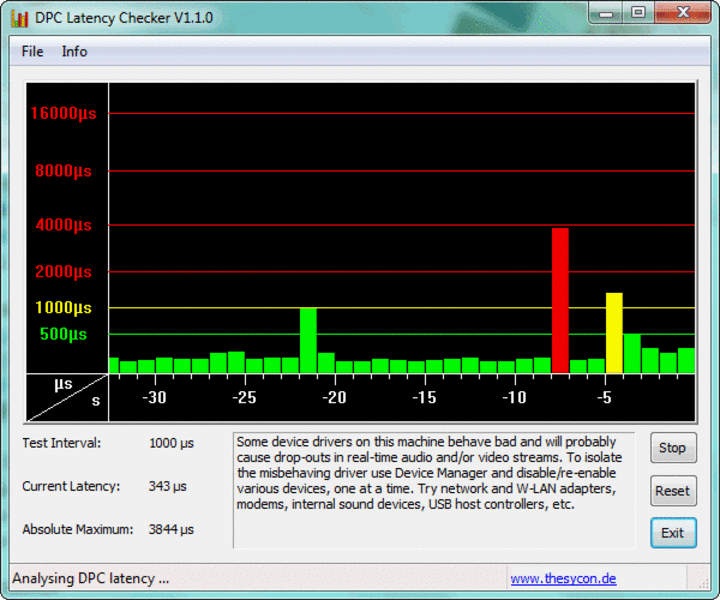Click the yellow latency bar in the graph
This screenshot has height=600, width=720.
click(x=614, y=333)
